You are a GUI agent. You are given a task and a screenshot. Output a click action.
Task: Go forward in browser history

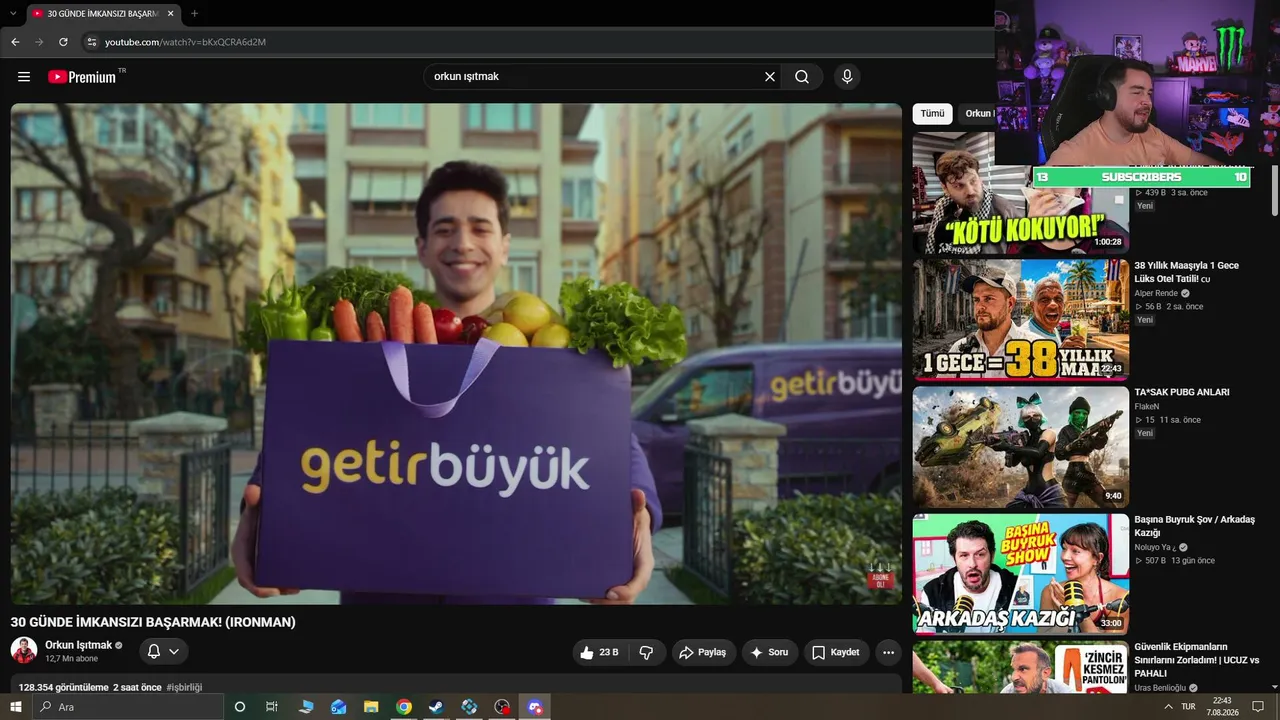pyautogui.click(x=39, y=42)
